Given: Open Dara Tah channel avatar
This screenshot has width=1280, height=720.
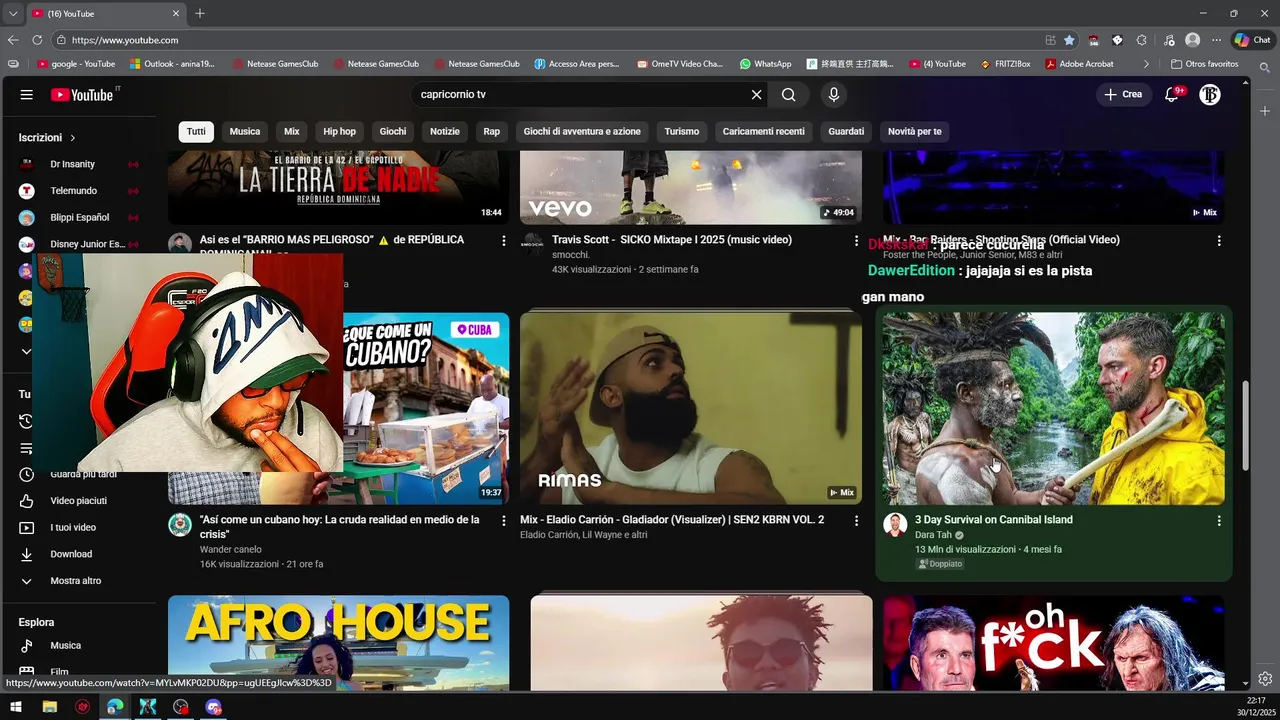Looking at the screenshot, I should (x=895, y=526).
